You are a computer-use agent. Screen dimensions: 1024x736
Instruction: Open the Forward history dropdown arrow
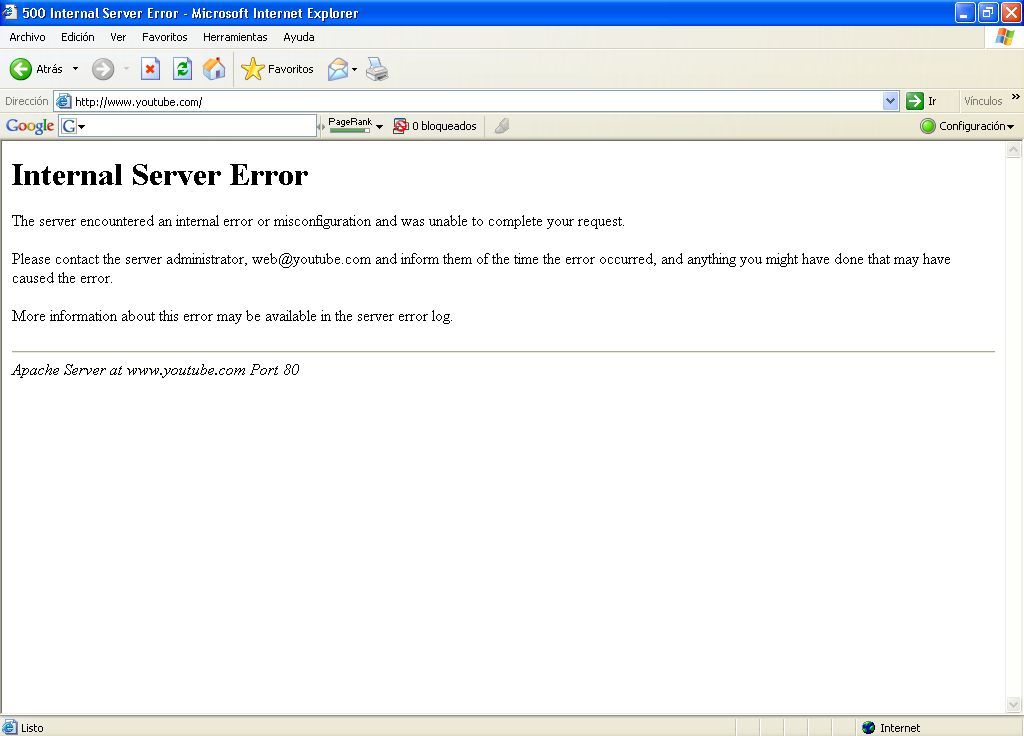click(x=126, y=69)
